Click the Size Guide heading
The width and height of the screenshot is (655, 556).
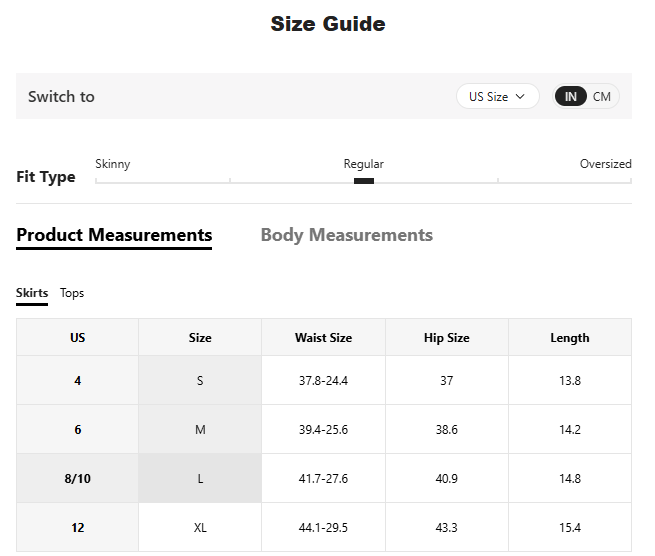pos(328,24)
